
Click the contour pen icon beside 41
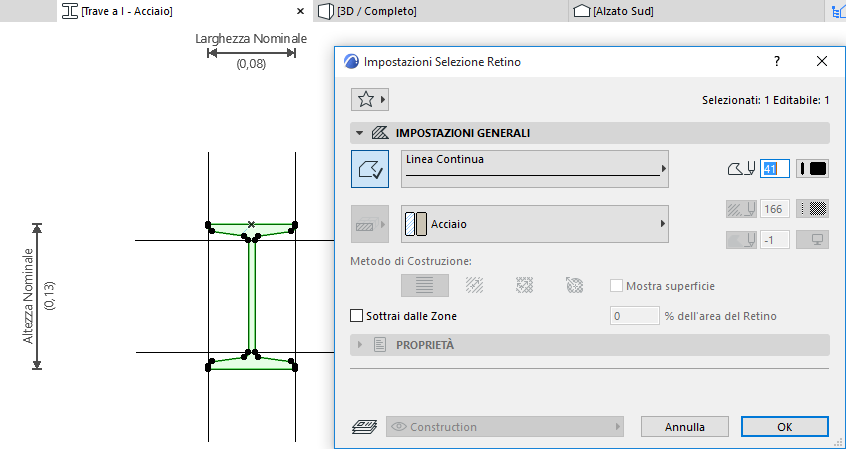[x=741, y=169]
